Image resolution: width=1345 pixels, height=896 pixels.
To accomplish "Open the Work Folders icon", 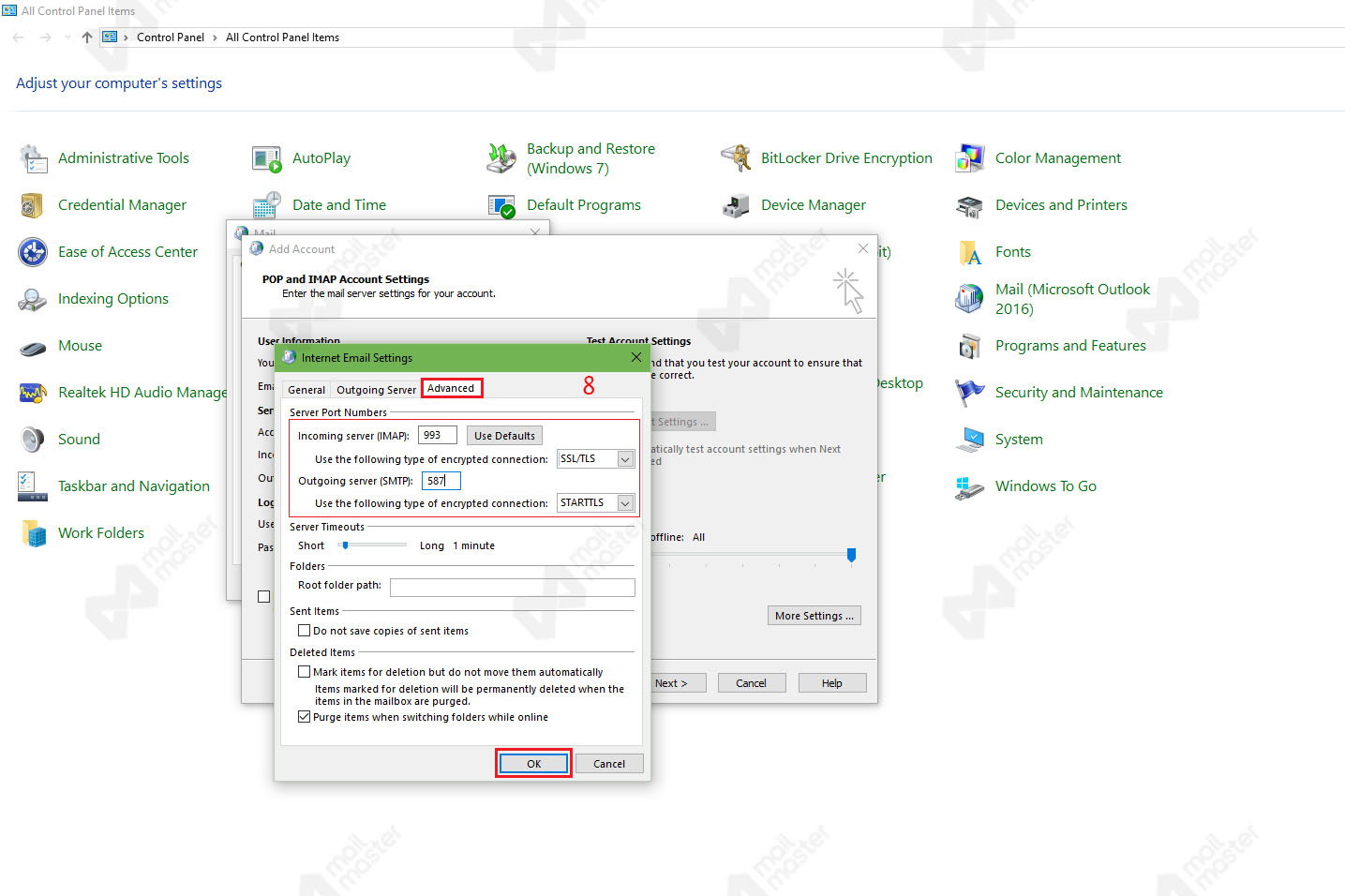I will (34, 533).
